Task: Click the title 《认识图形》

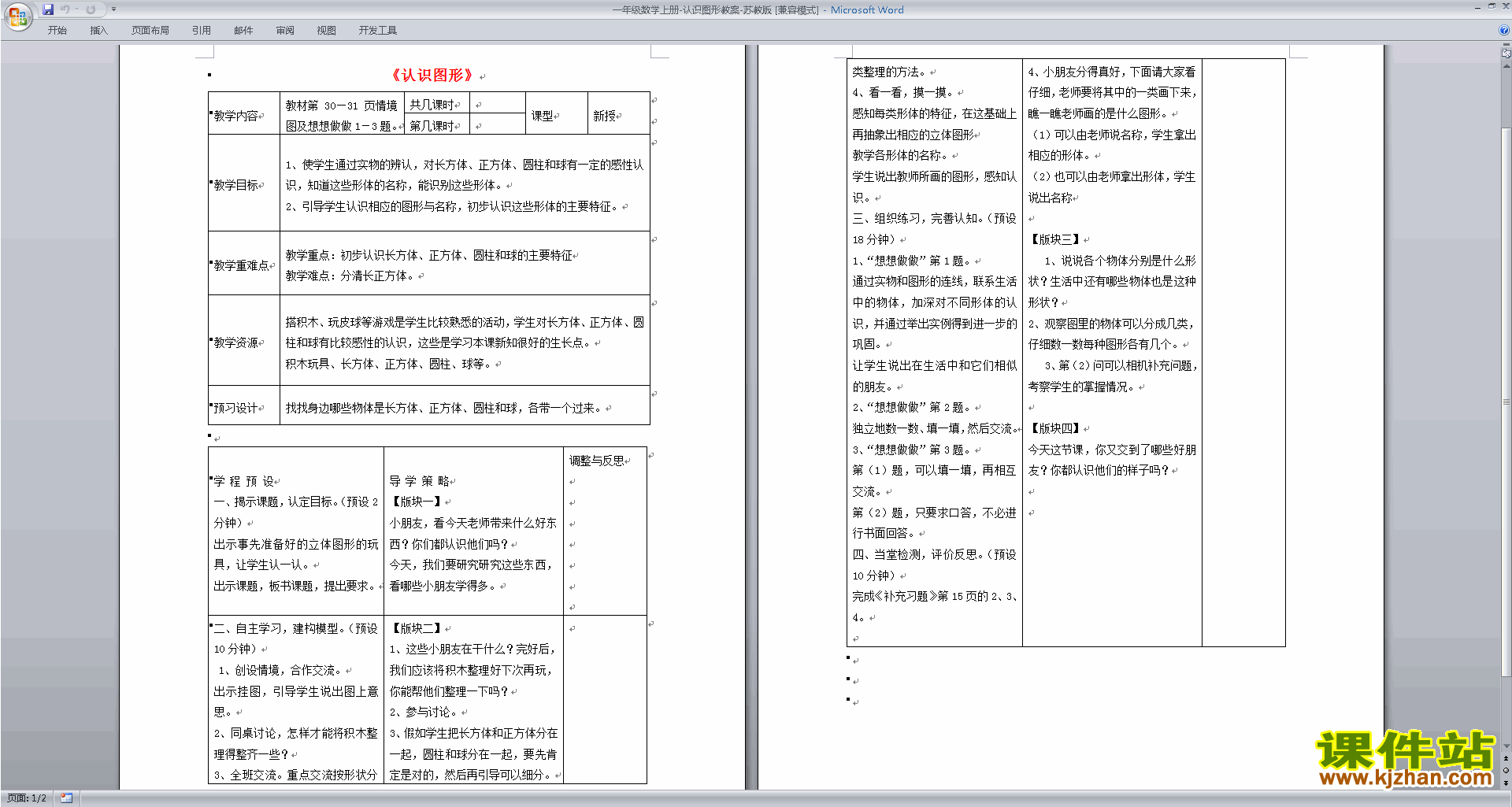Action: (432, 76)
